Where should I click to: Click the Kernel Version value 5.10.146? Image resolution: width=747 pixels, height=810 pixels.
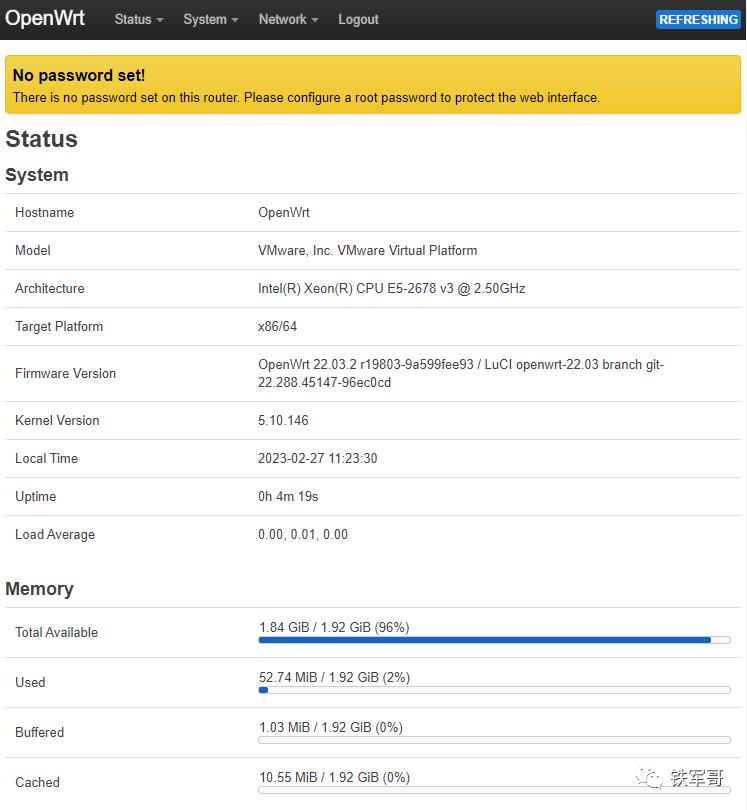[x=283, y=421]
